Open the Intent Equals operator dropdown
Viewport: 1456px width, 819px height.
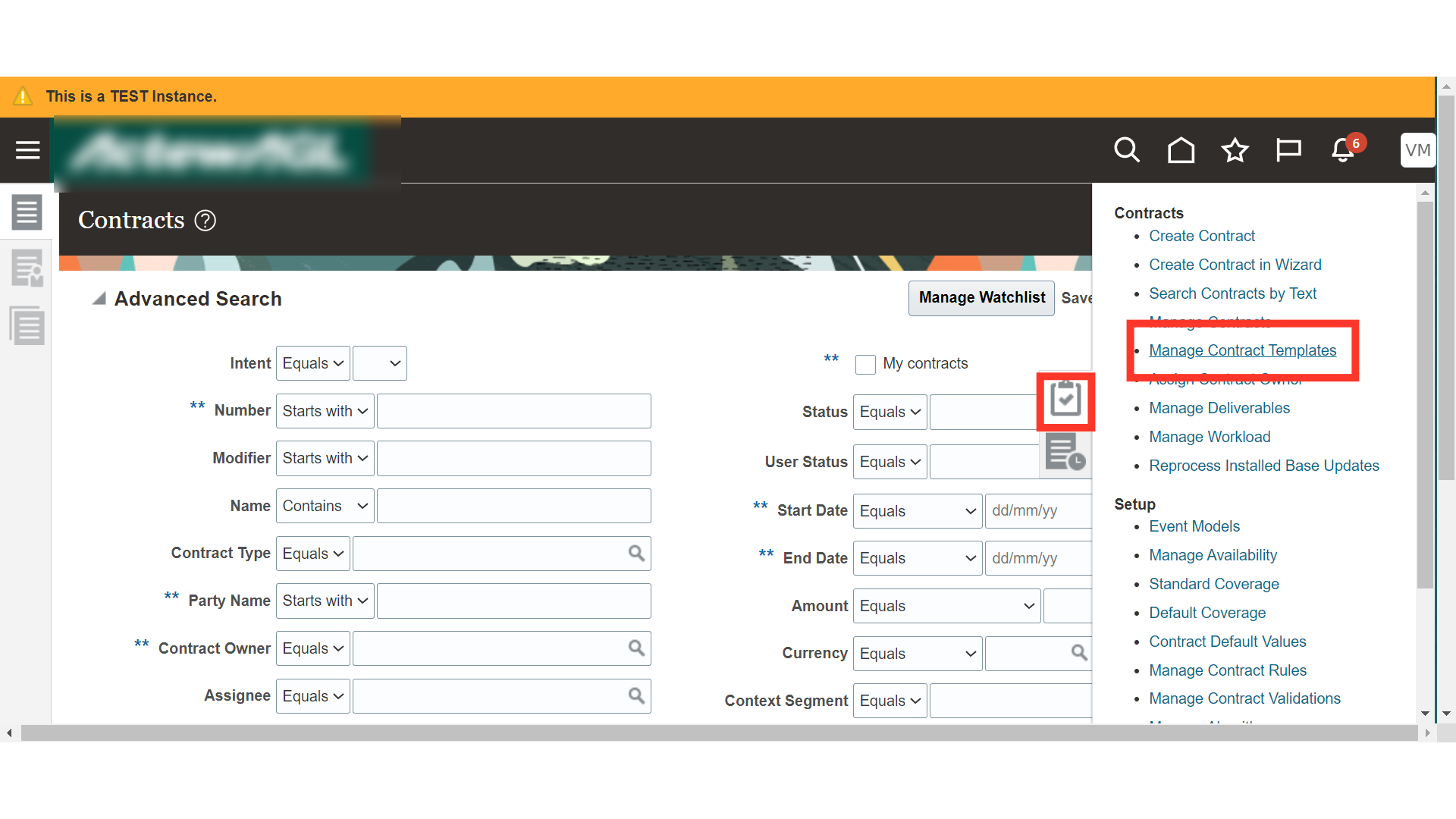click(313, 363)
